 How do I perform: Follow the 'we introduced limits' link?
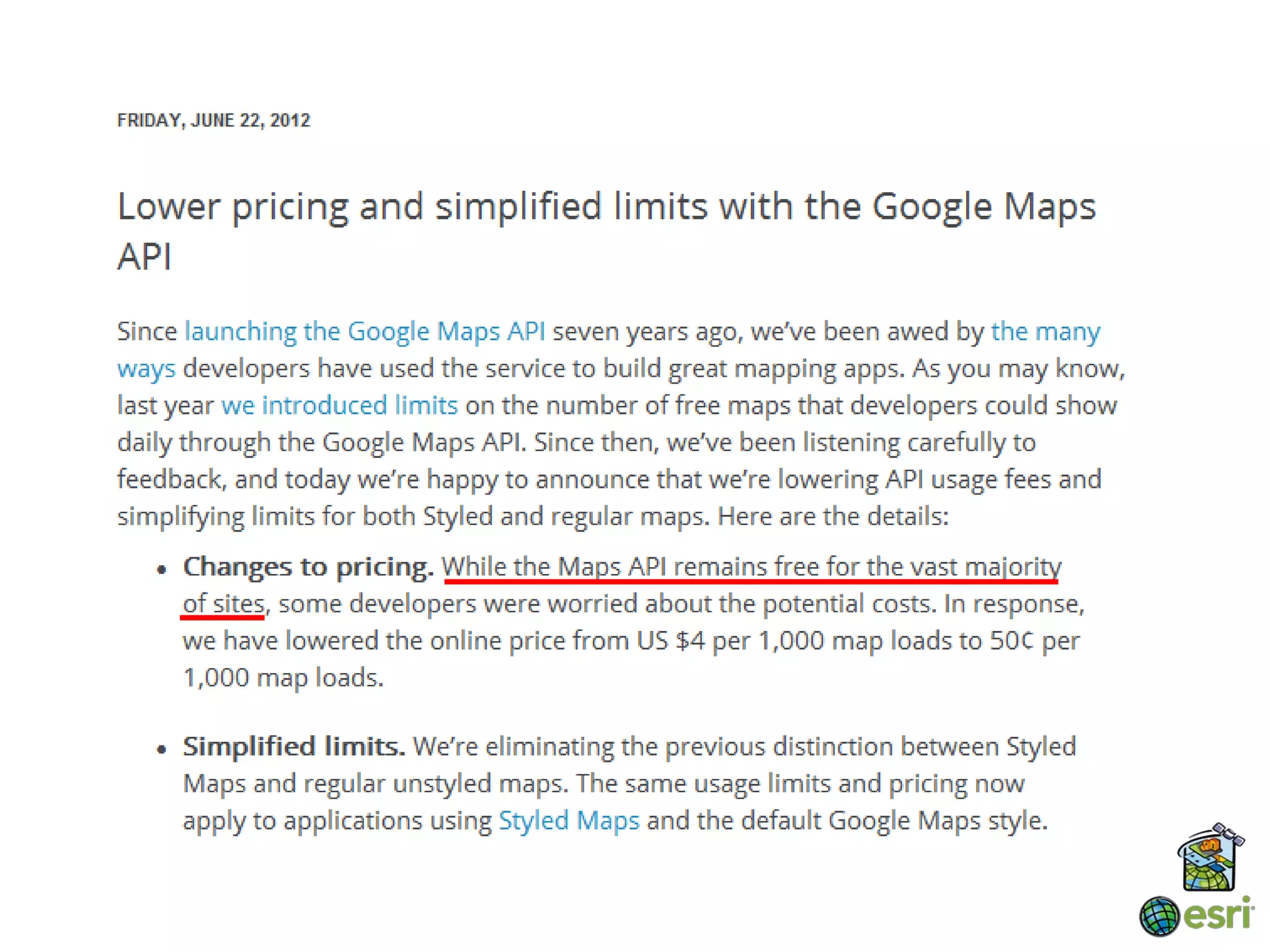(x=339, y=405)
